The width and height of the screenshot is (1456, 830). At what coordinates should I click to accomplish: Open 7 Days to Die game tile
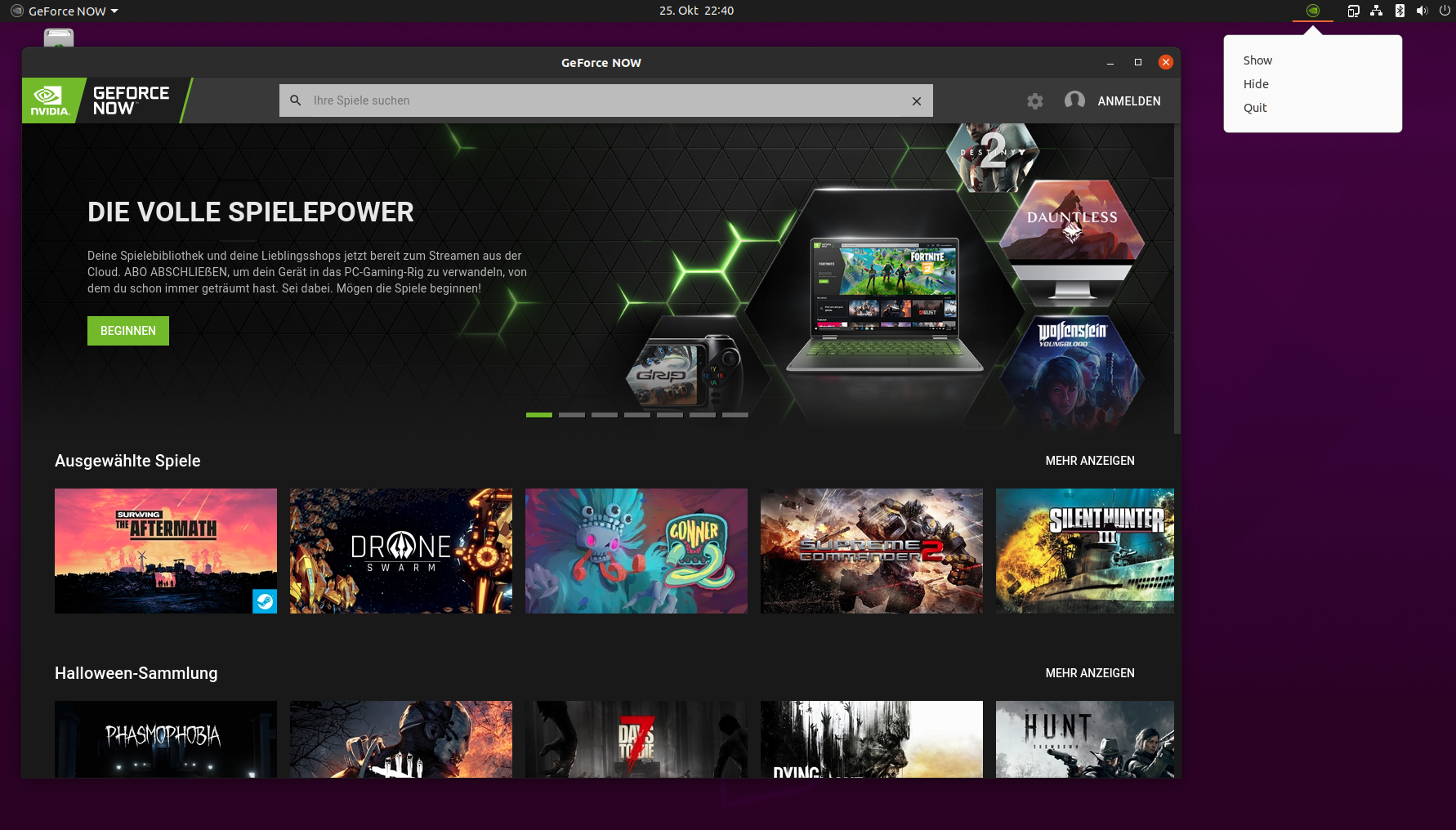pos(636,739)
